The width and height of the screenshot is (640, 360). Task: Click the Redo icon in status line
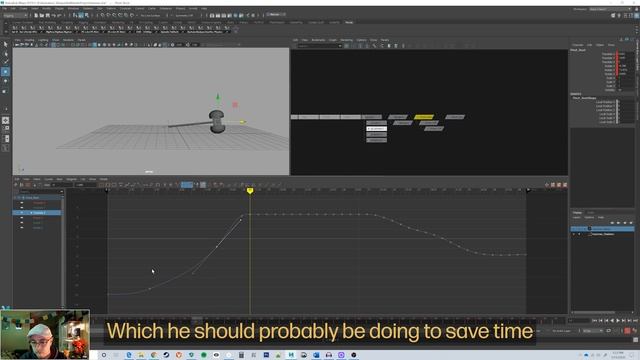[x=59, y=15]
